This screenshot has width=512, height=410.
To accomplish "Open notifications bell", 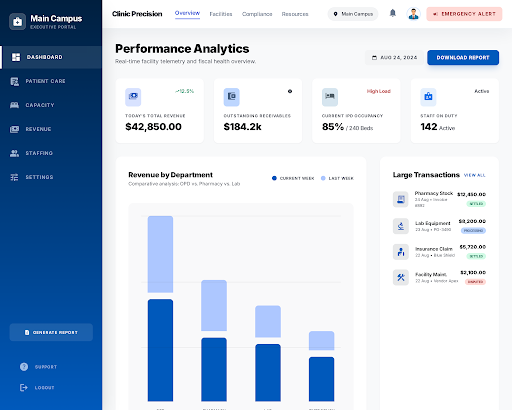I will [x=393, y=13].
